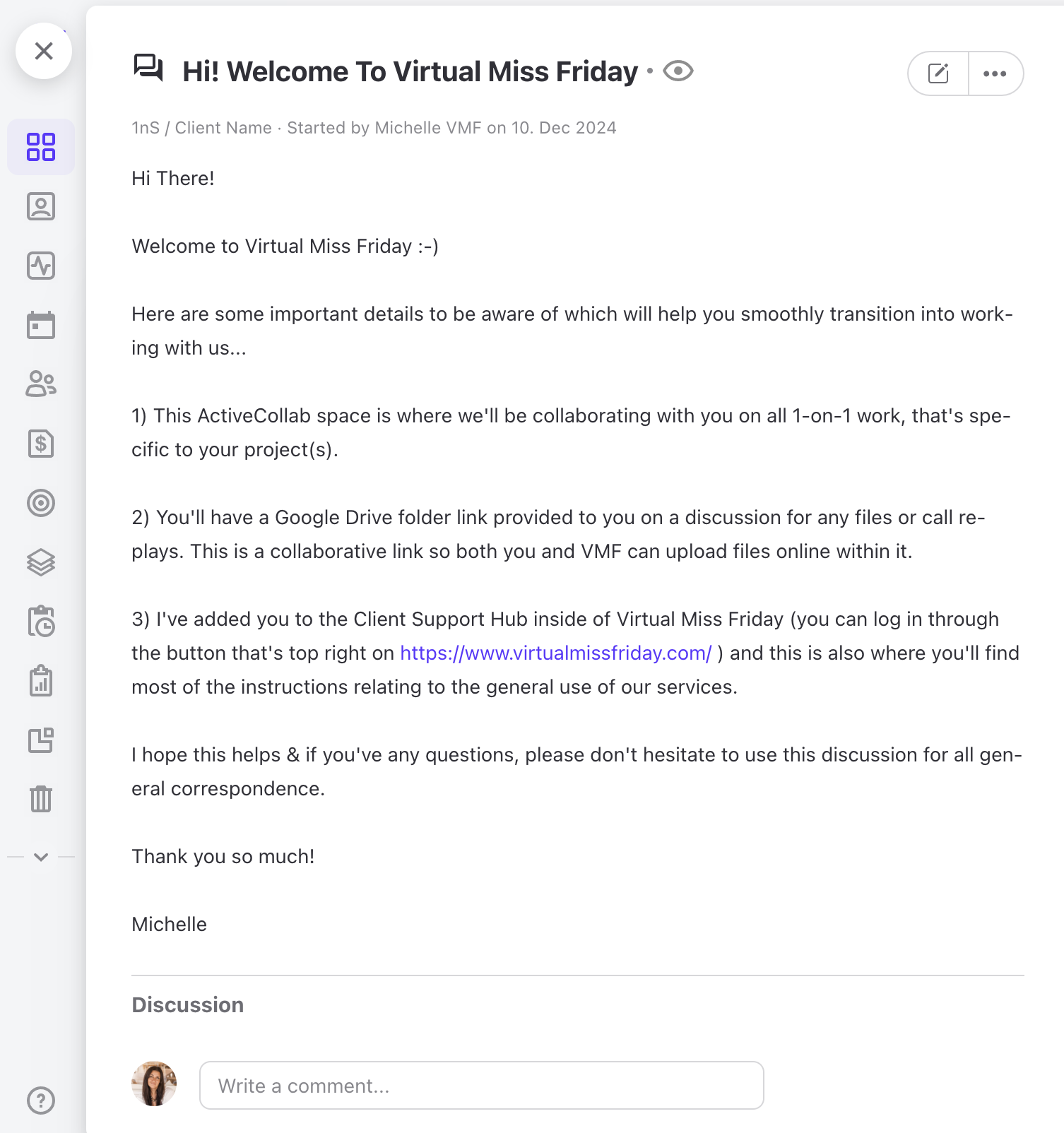This screenshot has width=1064, height=1133.
Task: Close the discussion with the X button
Action: [x=44, y=51]
